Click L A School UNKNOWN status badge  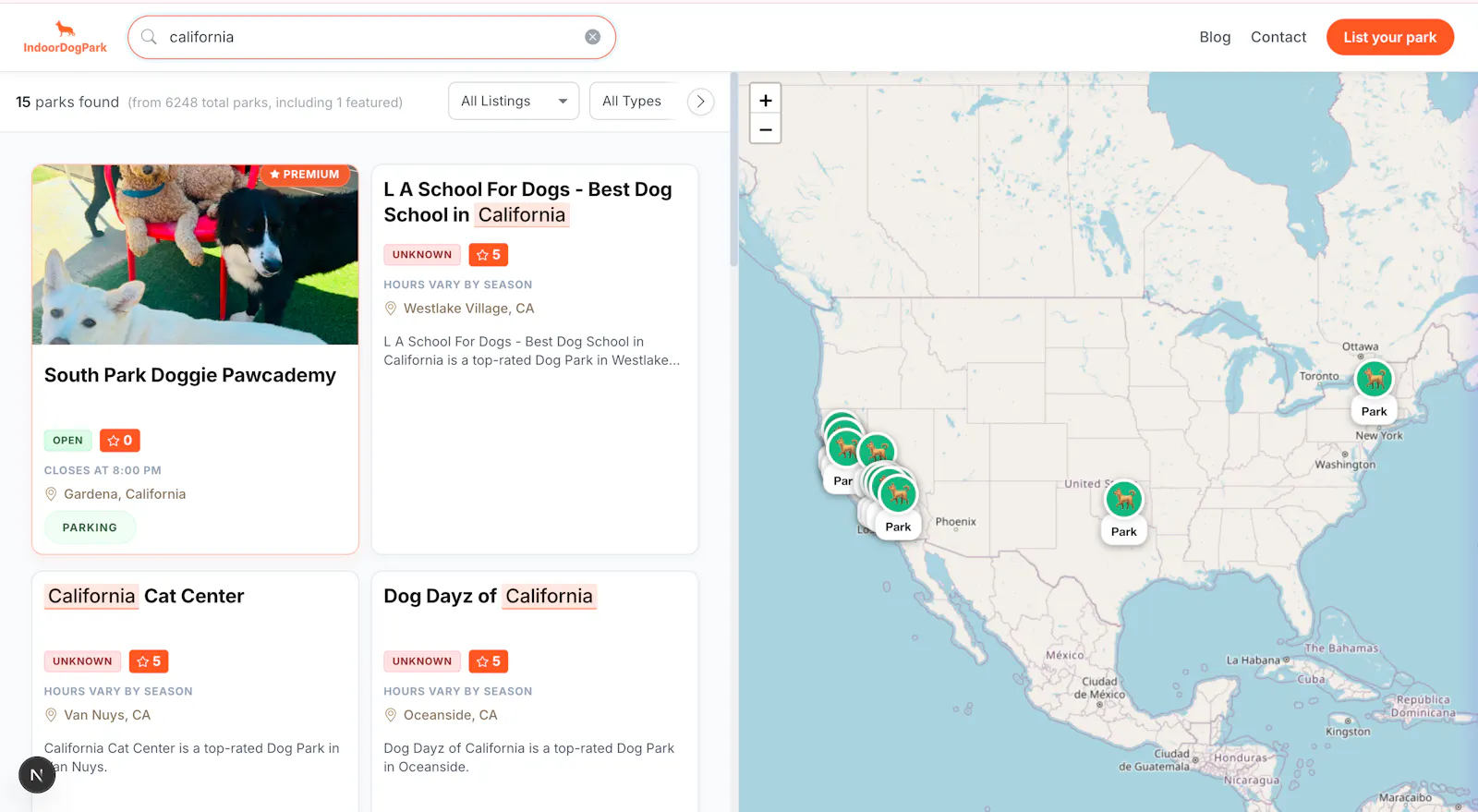click(422, 255)
